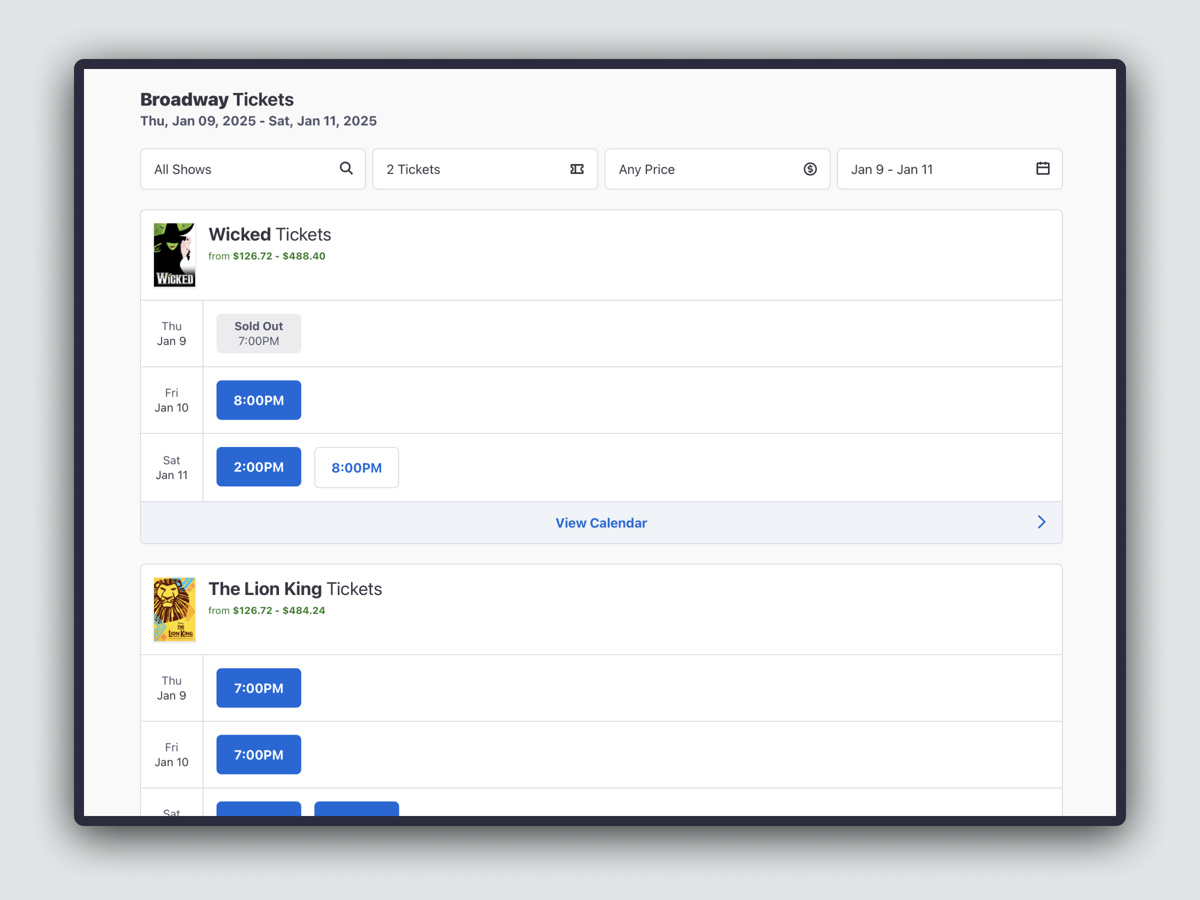The height and width of the screenshot is (900, 1200).
Task: Book The Lion King Friday 7:00PM
Action: [x=259, y=755]
